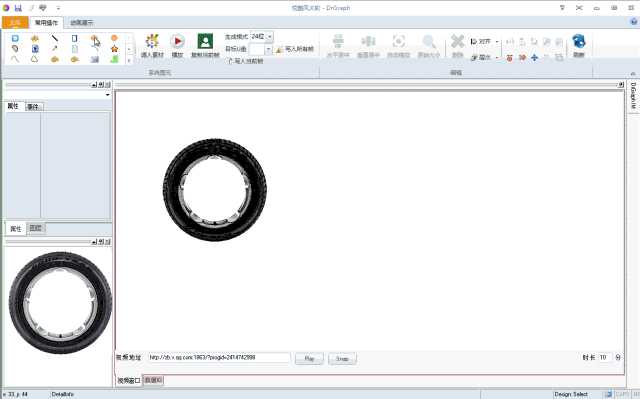Pin the preview panel at bottom left
The image size is (640, 399).
pos(101,242)
